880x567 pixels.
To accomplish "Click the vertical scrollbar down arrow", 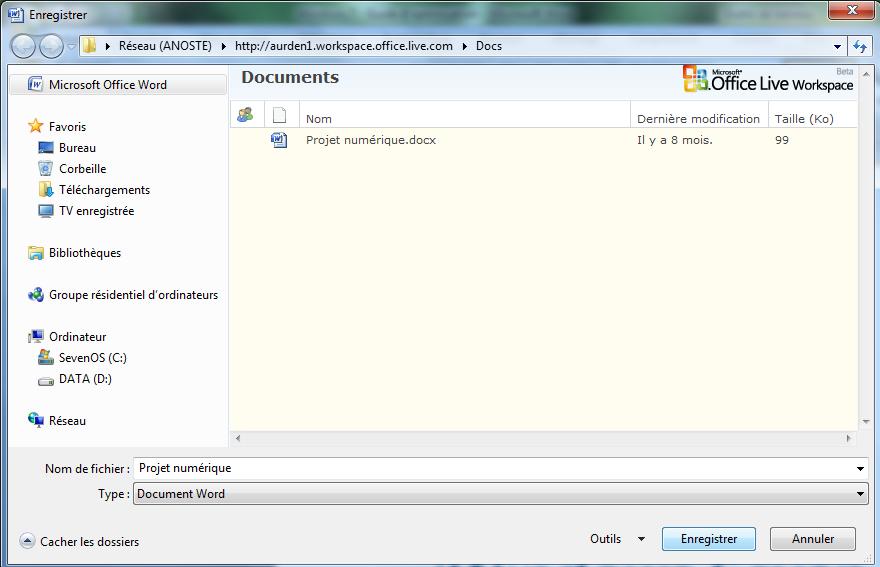I will pyautogui.click(x=866, y=422).
